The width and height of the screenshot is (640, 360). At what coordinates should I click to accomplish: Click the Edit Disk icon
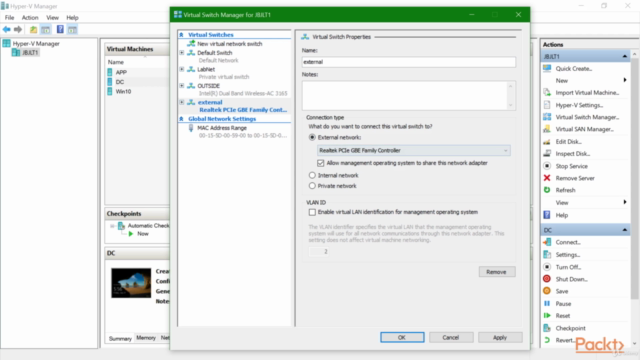tap(547, 142)
